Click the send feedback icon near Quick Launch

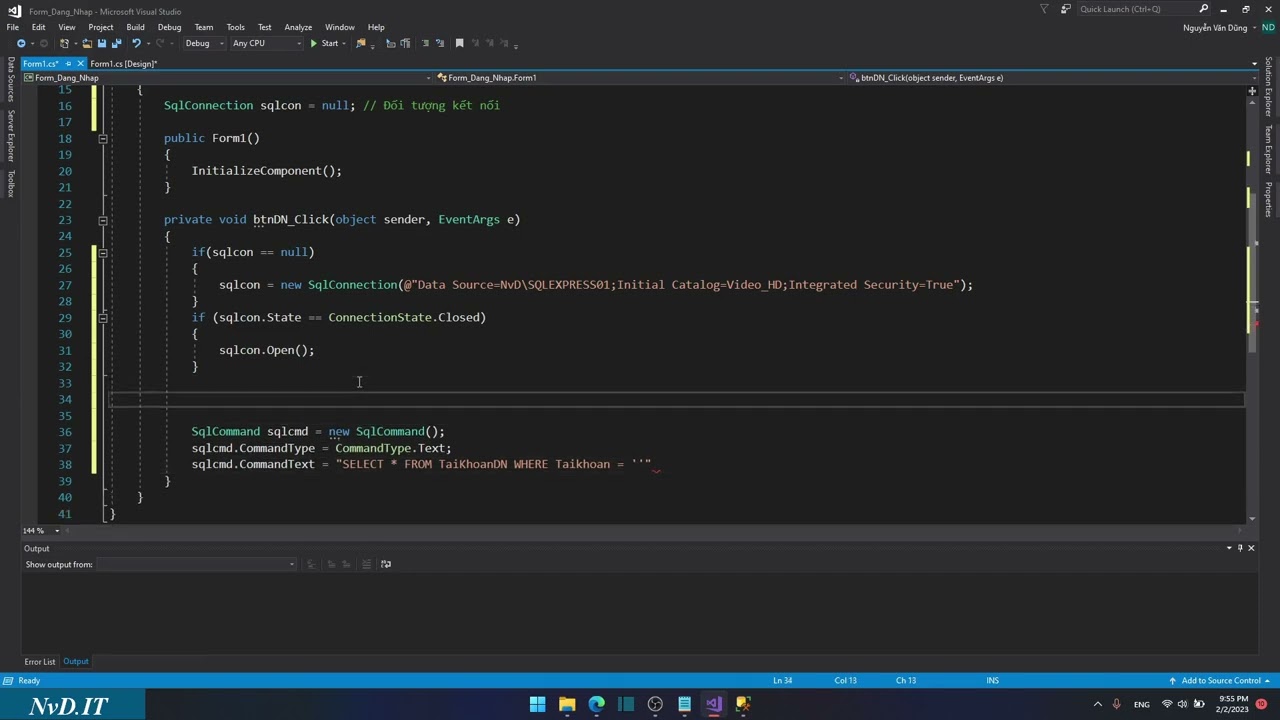coord(1065,9)
